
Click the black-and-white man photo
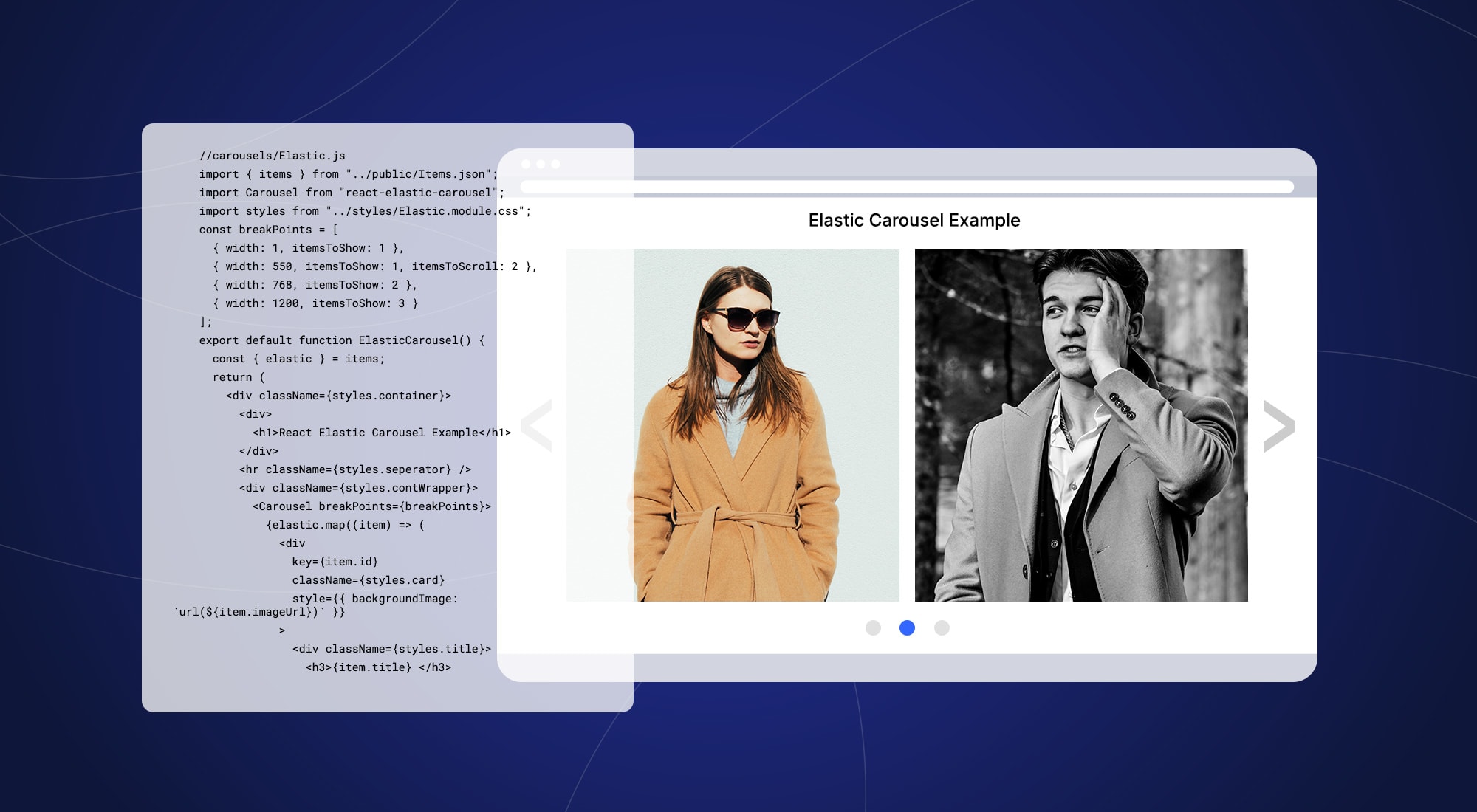1081,425
